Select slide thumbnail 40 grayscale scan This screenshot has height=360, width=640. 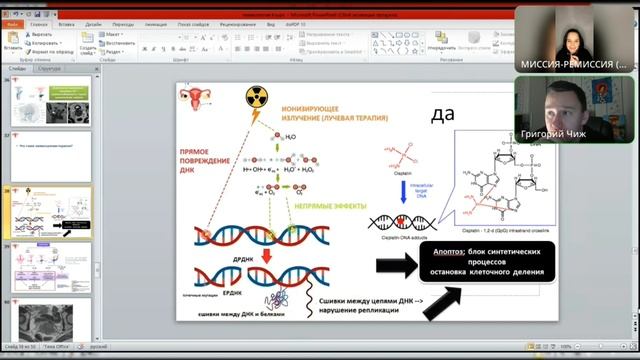[51, 320]
